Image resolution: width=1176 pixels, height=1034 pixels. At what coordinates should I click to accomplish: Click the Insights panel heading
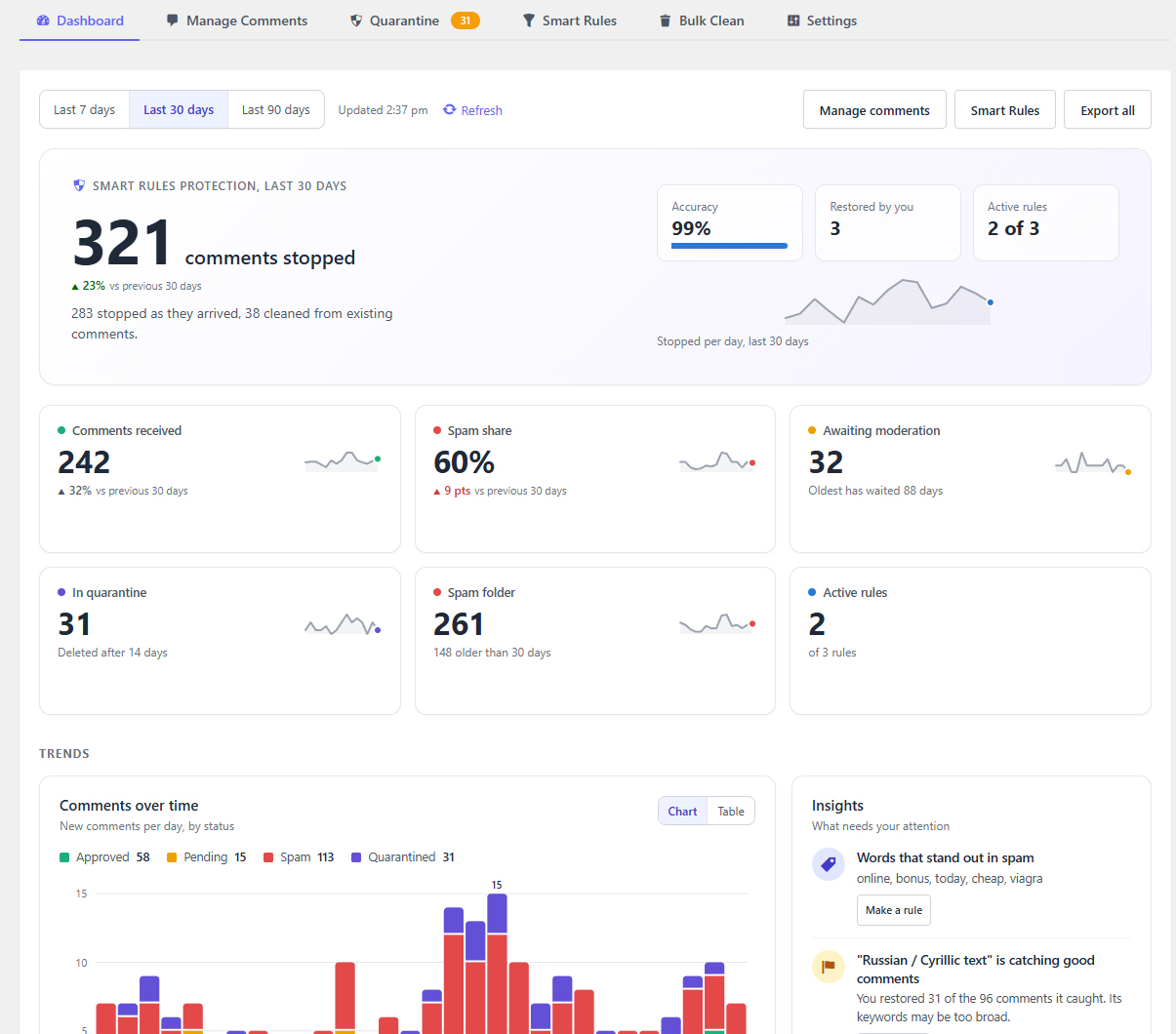(837, 806)
